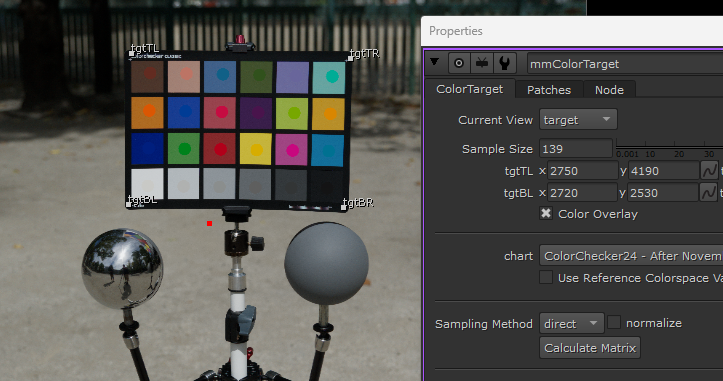The image size is (723, 381).
Task: Switch to the Patches tab
Action: pyautogui.click(x=549, y=89)
